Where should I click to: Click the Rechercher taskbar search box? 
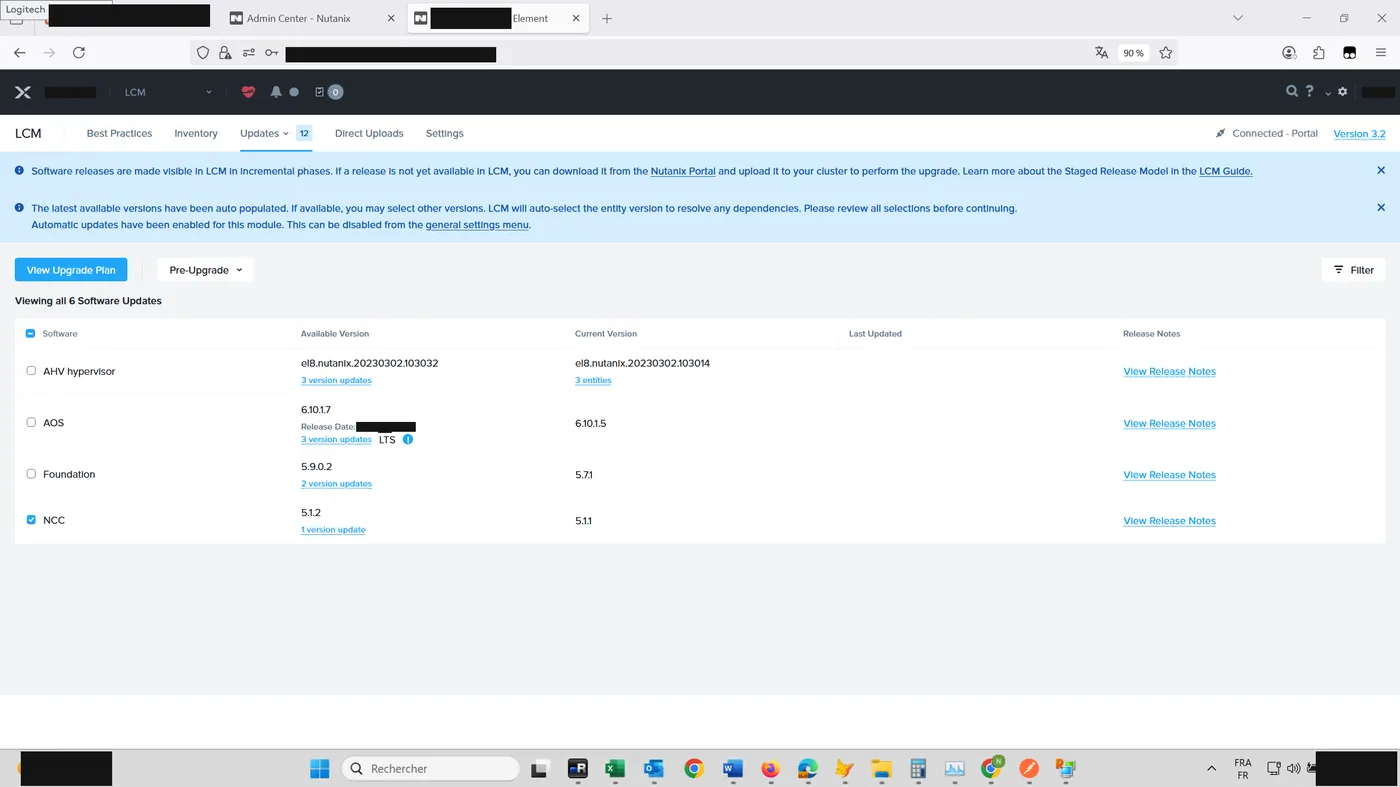[x=431, y=768]
